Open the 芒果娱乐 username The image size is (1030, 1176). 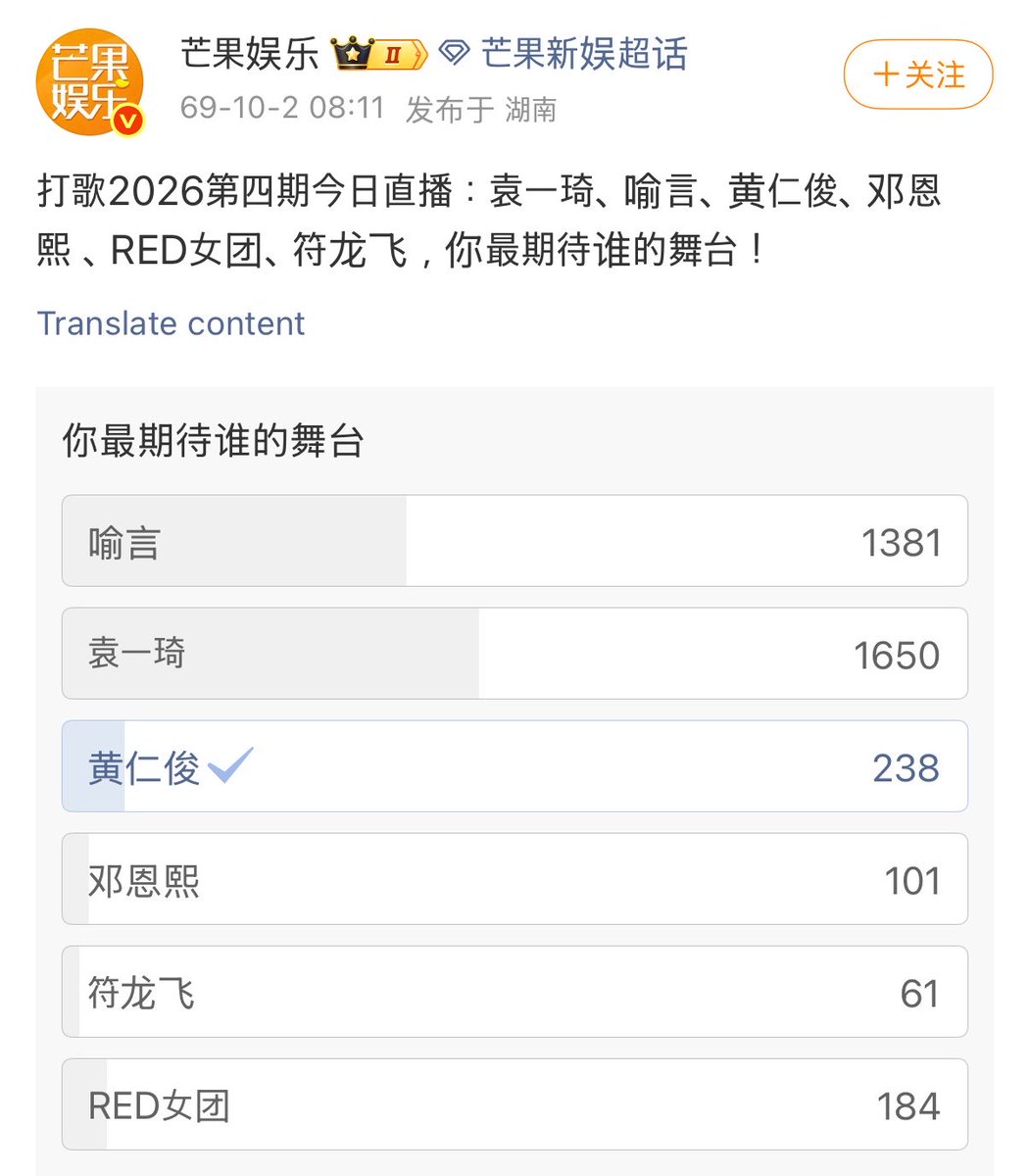point(250,54)
